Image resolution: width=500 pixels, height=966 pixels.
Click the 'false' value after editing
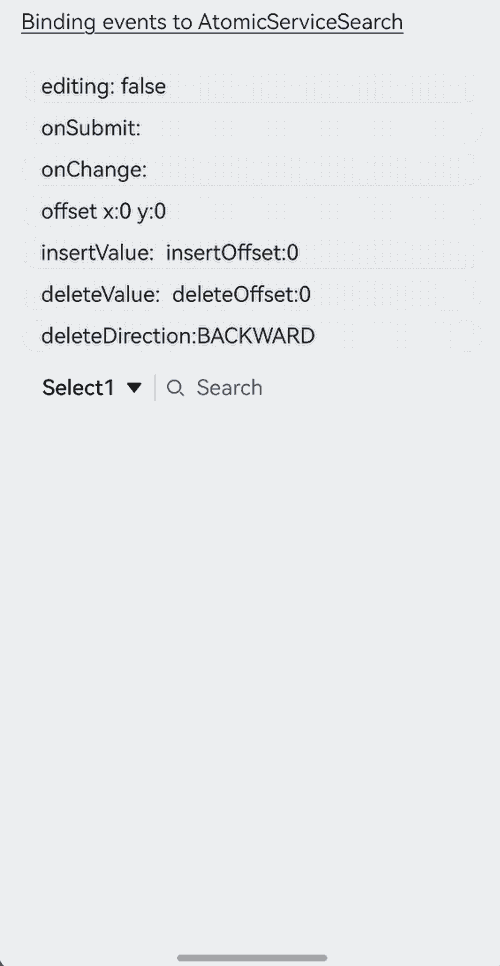tap(143, 87)
